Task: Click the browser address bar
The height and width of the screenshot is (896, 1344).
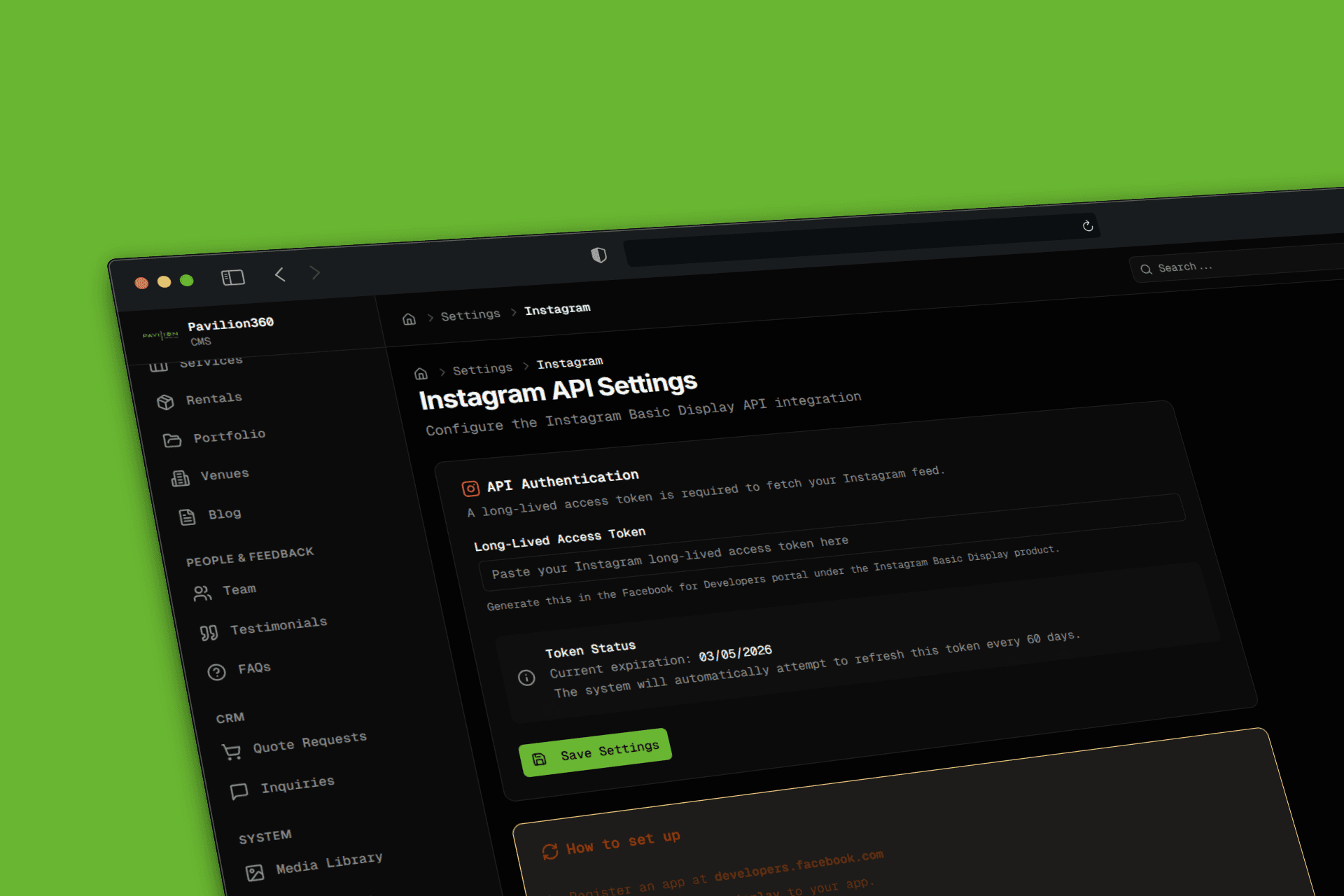Action: 861,239
